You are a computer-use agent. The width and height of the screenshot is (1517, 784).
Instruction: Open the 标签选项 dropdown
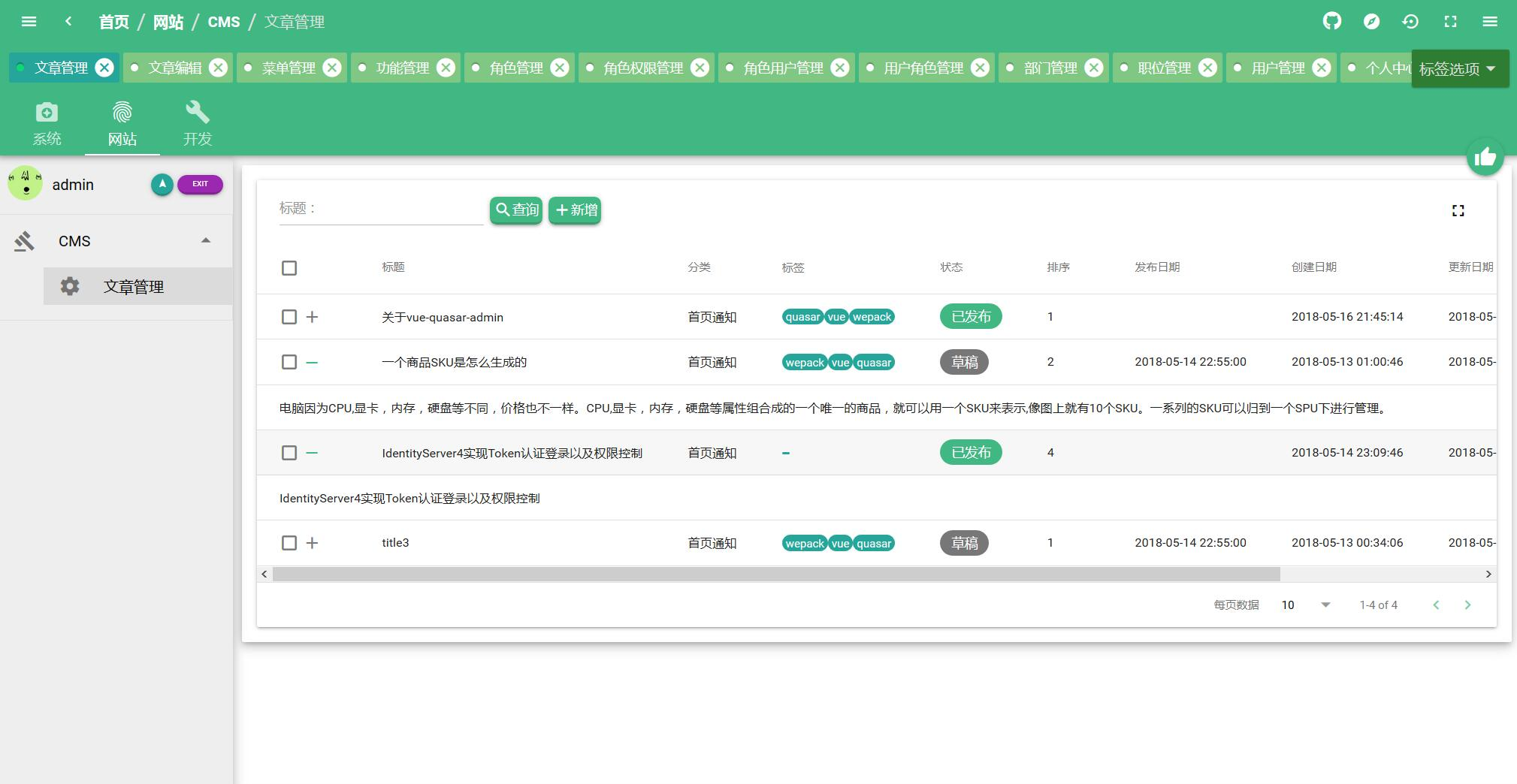[x=1459, y=68]
